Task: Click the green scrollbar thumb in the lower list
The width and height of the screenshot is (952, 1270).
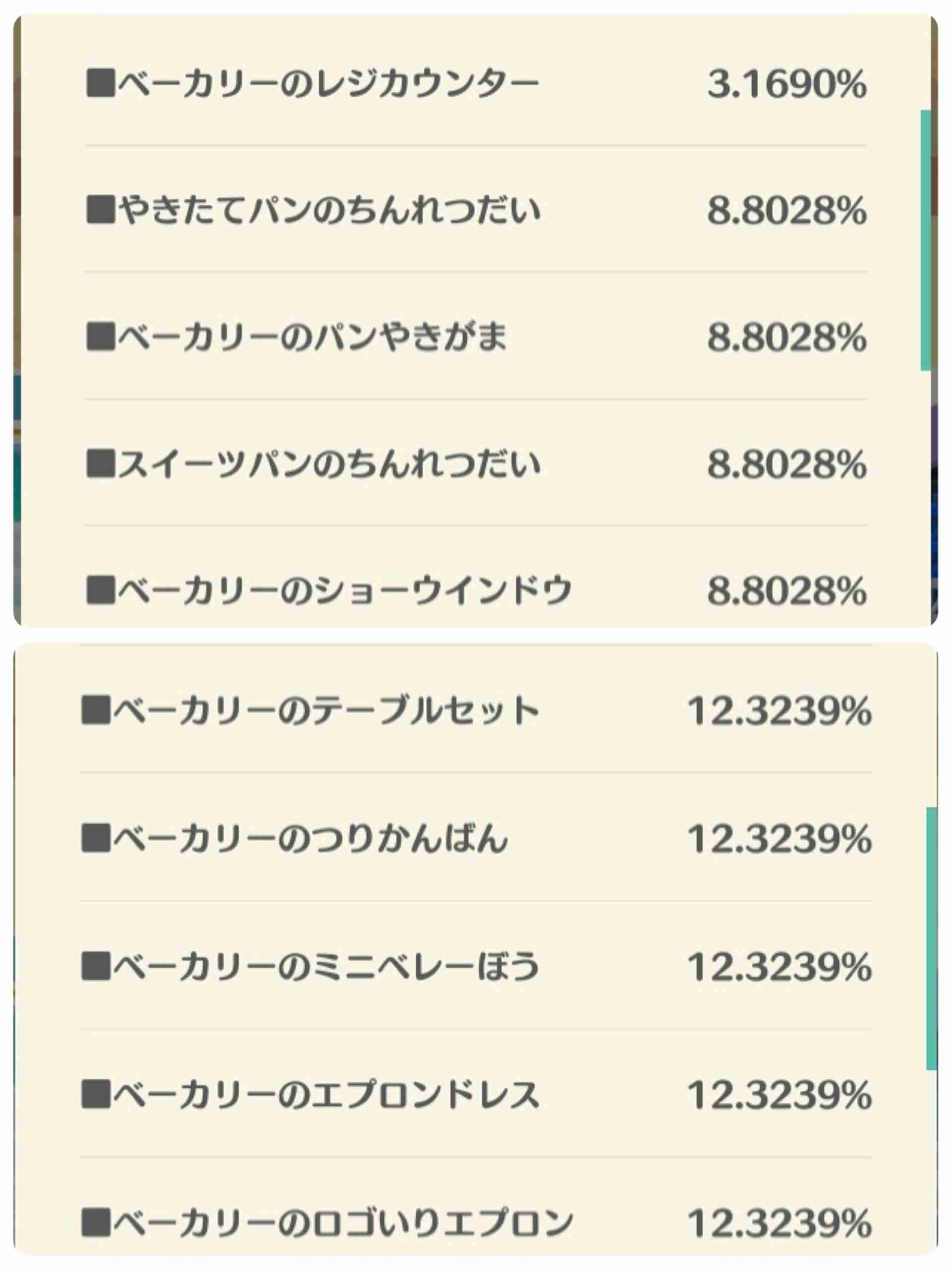Action: click(931, 938)
